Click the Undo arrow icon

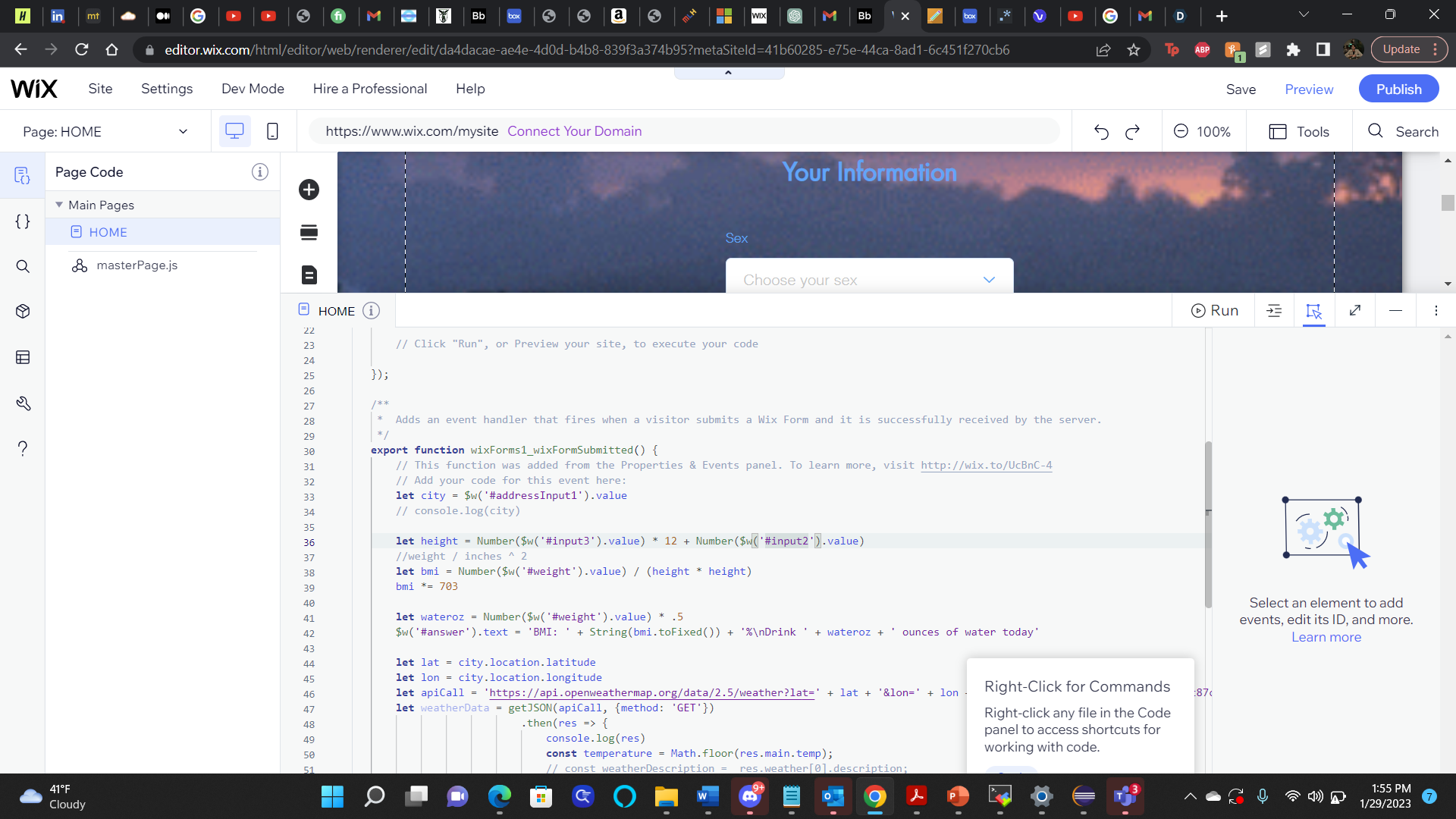[x=1101, y=132]
